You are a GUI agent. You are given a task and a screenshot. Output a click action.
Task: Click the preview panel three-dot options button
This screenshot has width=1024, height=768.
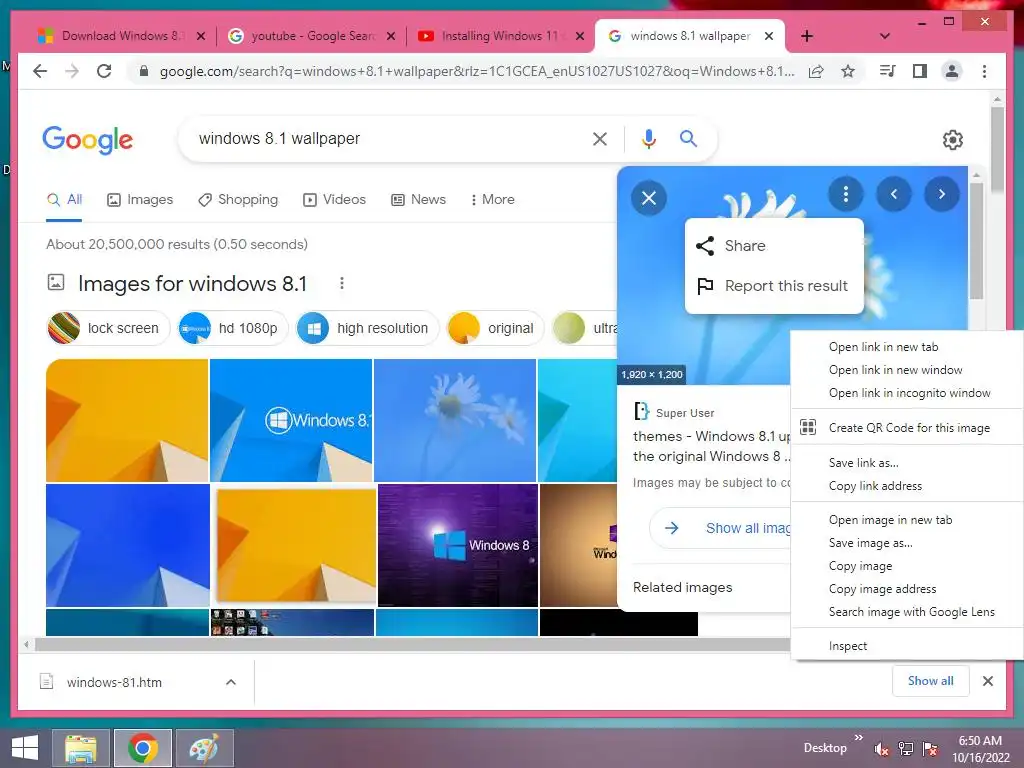[x=846, y=194]
